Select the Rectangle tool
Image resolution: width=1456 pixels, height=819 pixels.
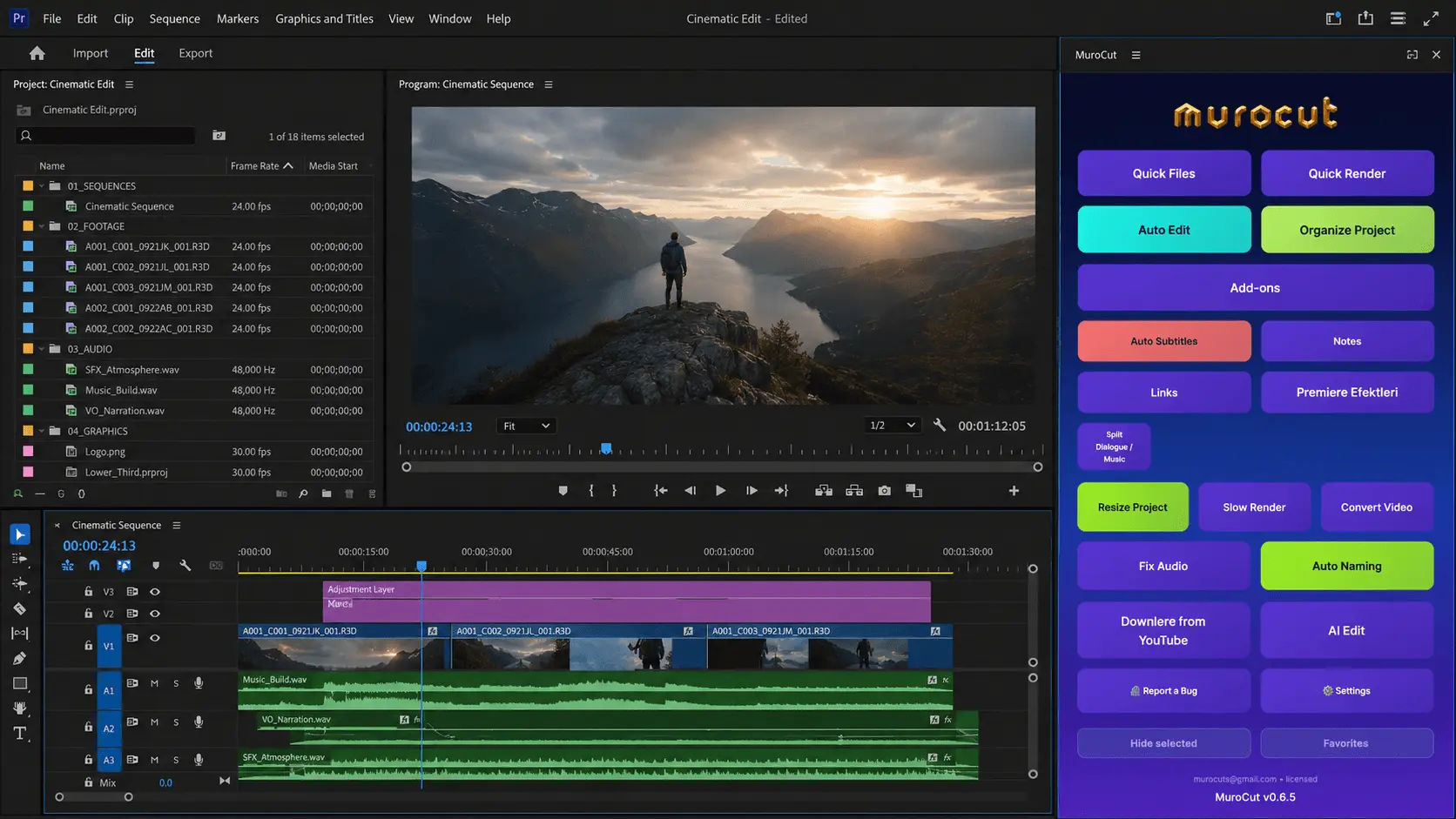20,683
